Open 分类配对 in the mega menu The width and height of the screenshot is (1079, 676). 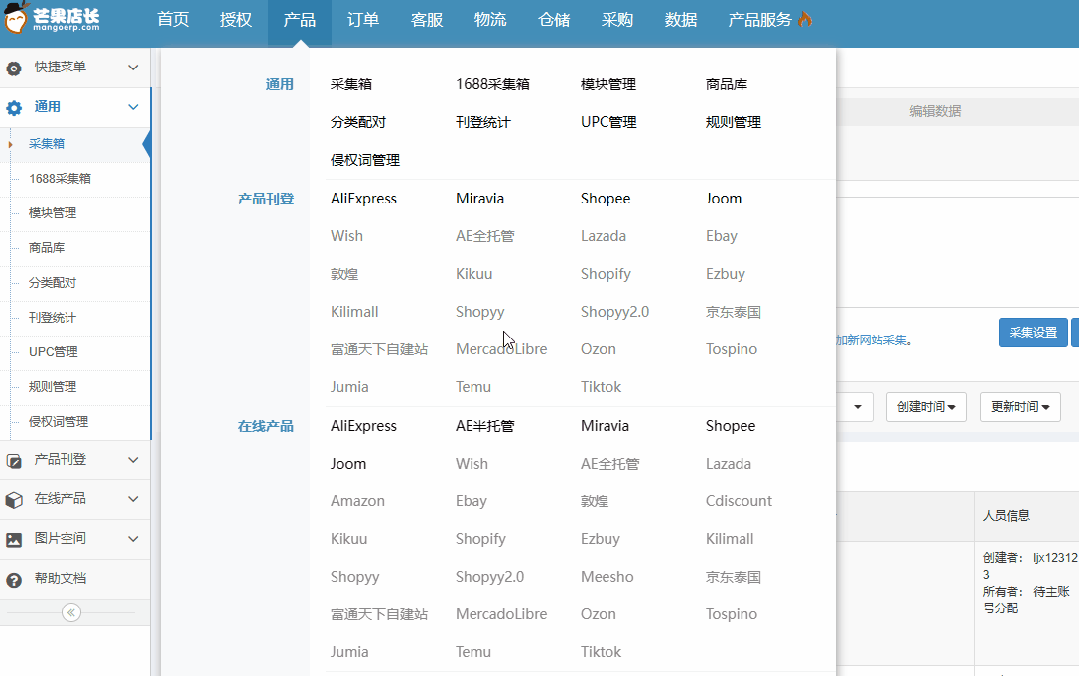pyautogui.click(x=359, y=122)
